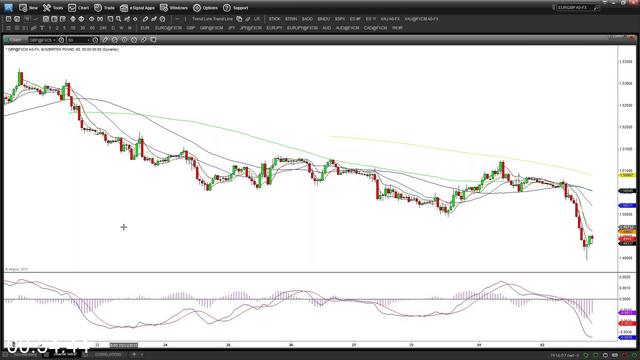This screenshot has width=640, height=360.
Task: Set chart interval to 5 minutes
Action: click(x=64, y=28)
